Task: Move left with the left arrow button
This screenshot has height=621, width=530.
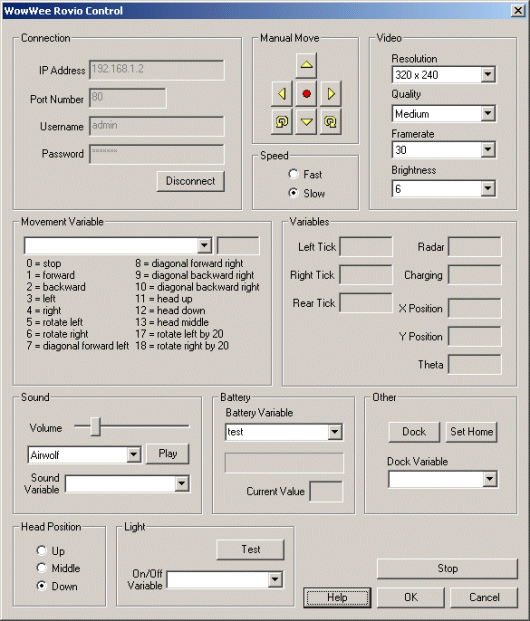Action: click(282, 94)
